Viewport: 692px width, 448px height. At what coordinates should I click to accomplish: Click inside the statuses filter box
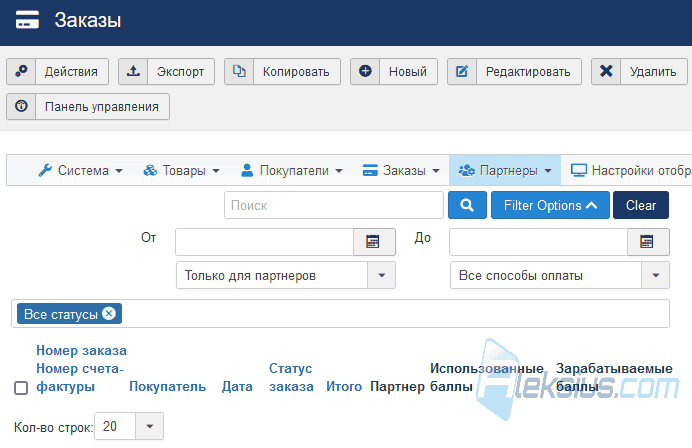click(x=340, y=313)
